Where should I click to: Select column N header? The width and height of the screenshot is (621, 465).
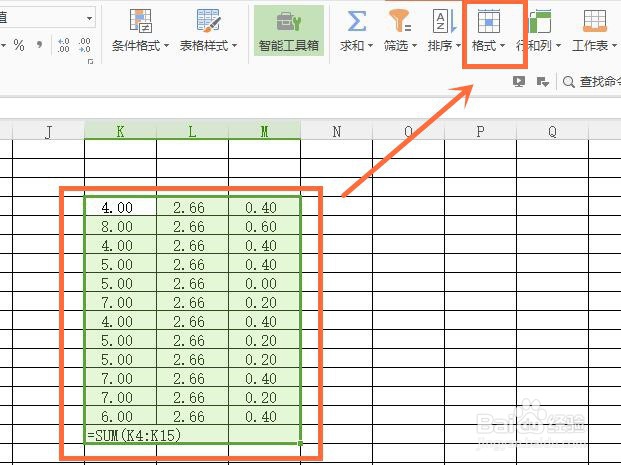[x=337, y=131]
